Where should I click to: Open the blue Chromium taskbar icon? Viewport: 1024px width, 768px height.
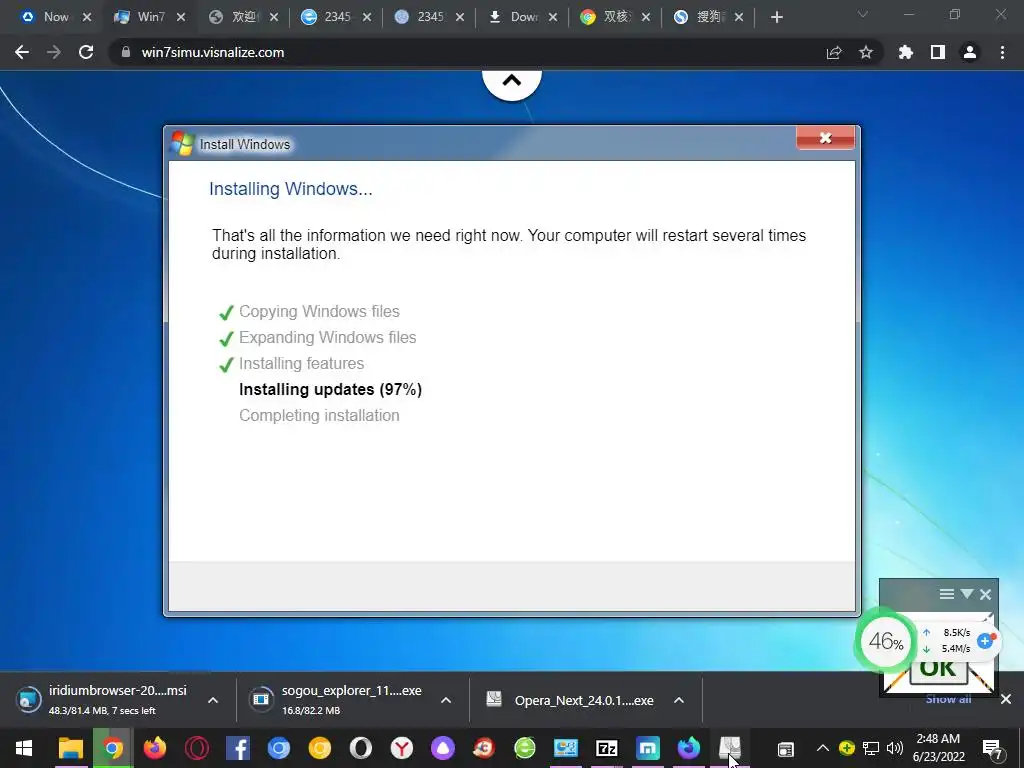(279, 748)
